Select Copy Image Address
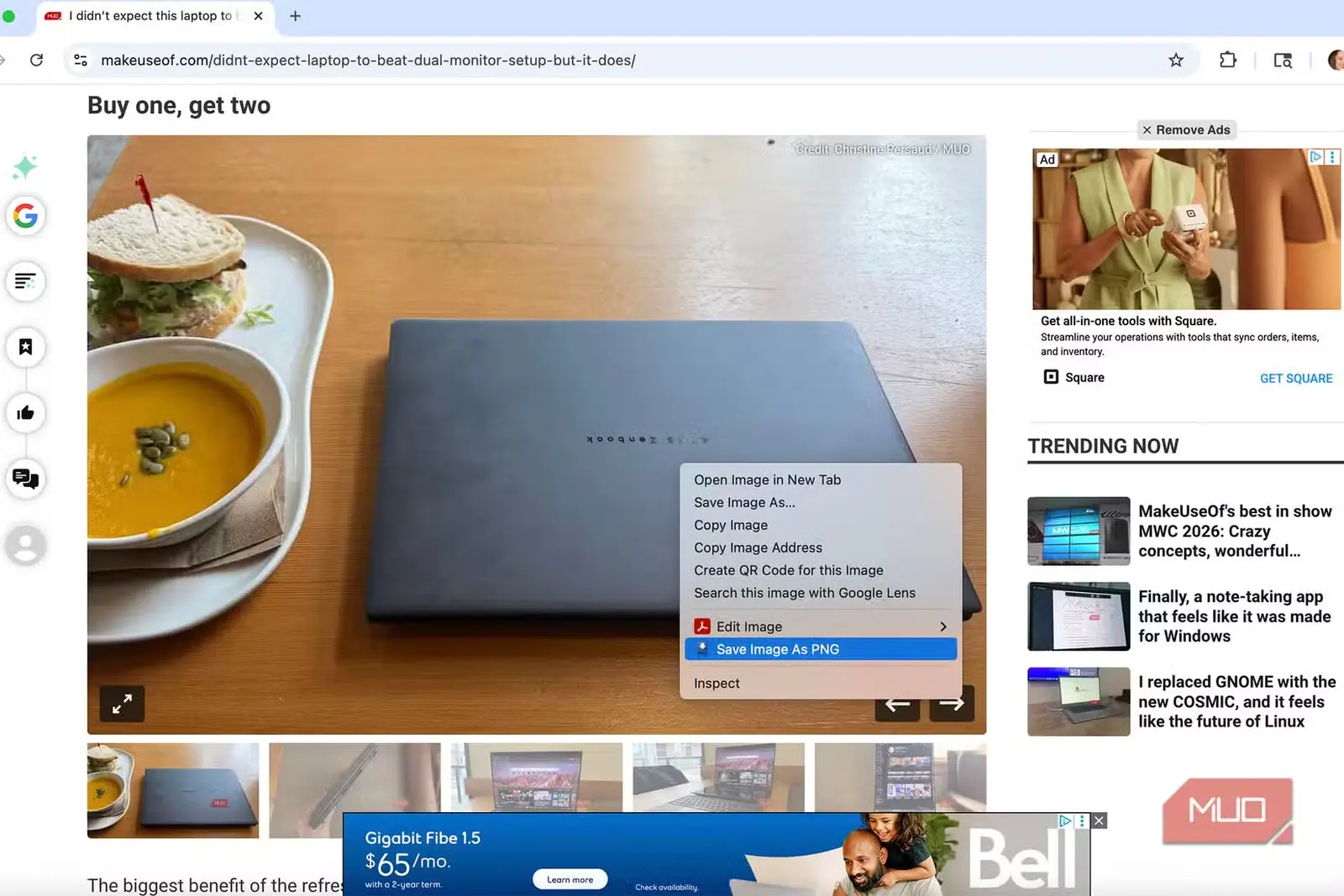1344x896 pixels. coord(758,548)
